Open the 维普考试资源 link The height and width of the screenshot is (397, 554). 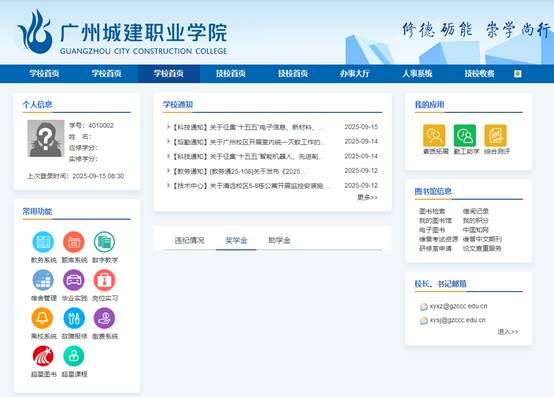438,239
